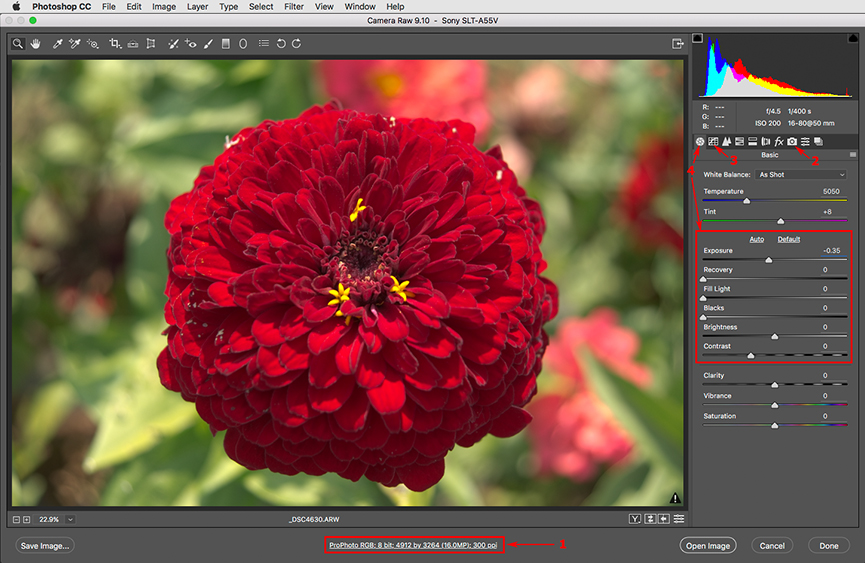Open the zoom level dropdown
Image resolution: width=865 pixels, height=563 pixels.
[x=71, y=519]
